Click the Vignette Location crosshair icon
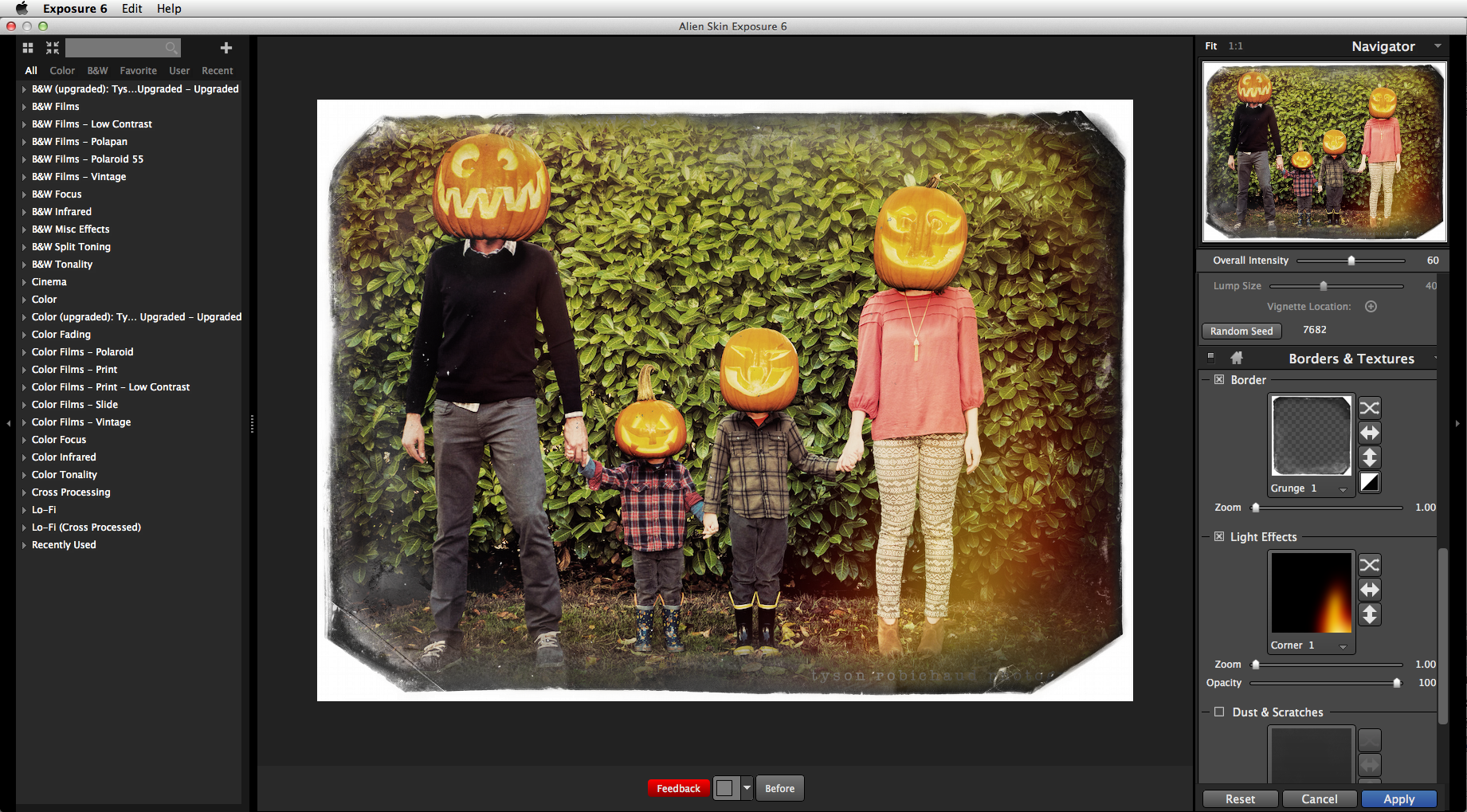The width and height of the screenshot is (1467, 812). (x=1371, y=307)
